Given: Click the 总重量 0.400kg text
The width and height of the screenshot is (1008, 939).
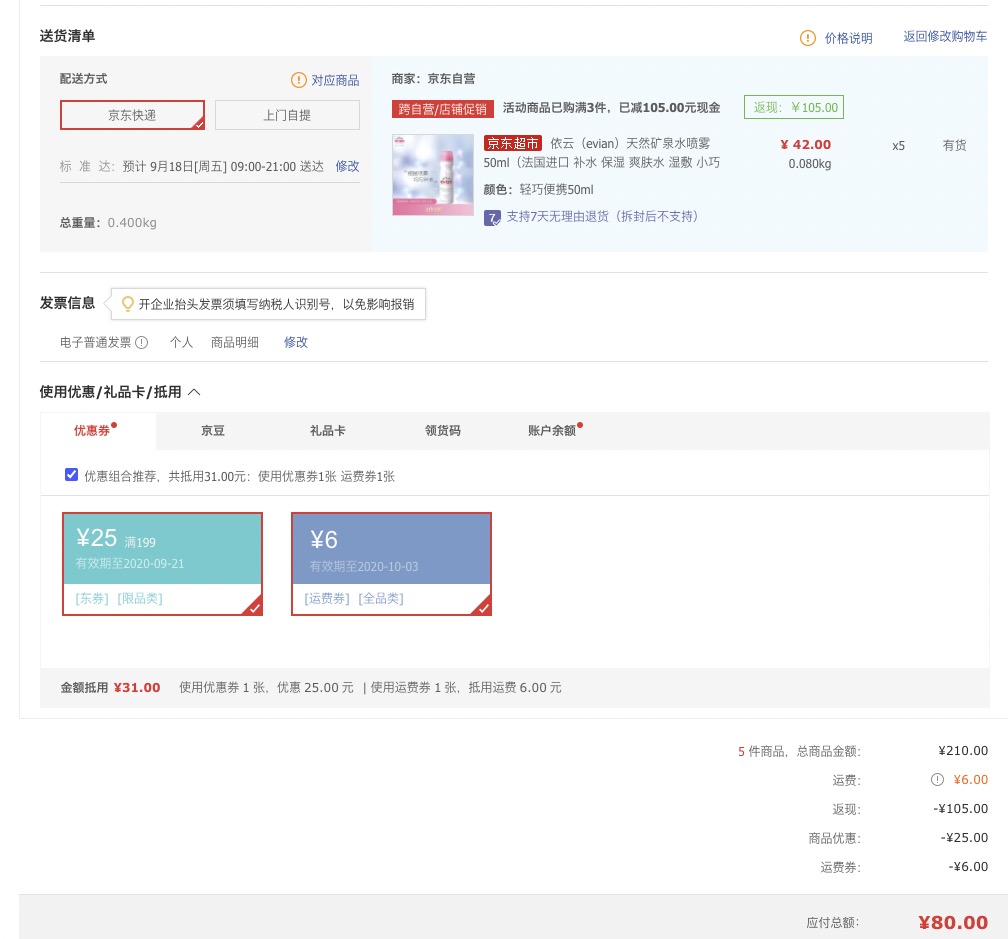Looking at the screenshot, I should (x=108, y=223).
